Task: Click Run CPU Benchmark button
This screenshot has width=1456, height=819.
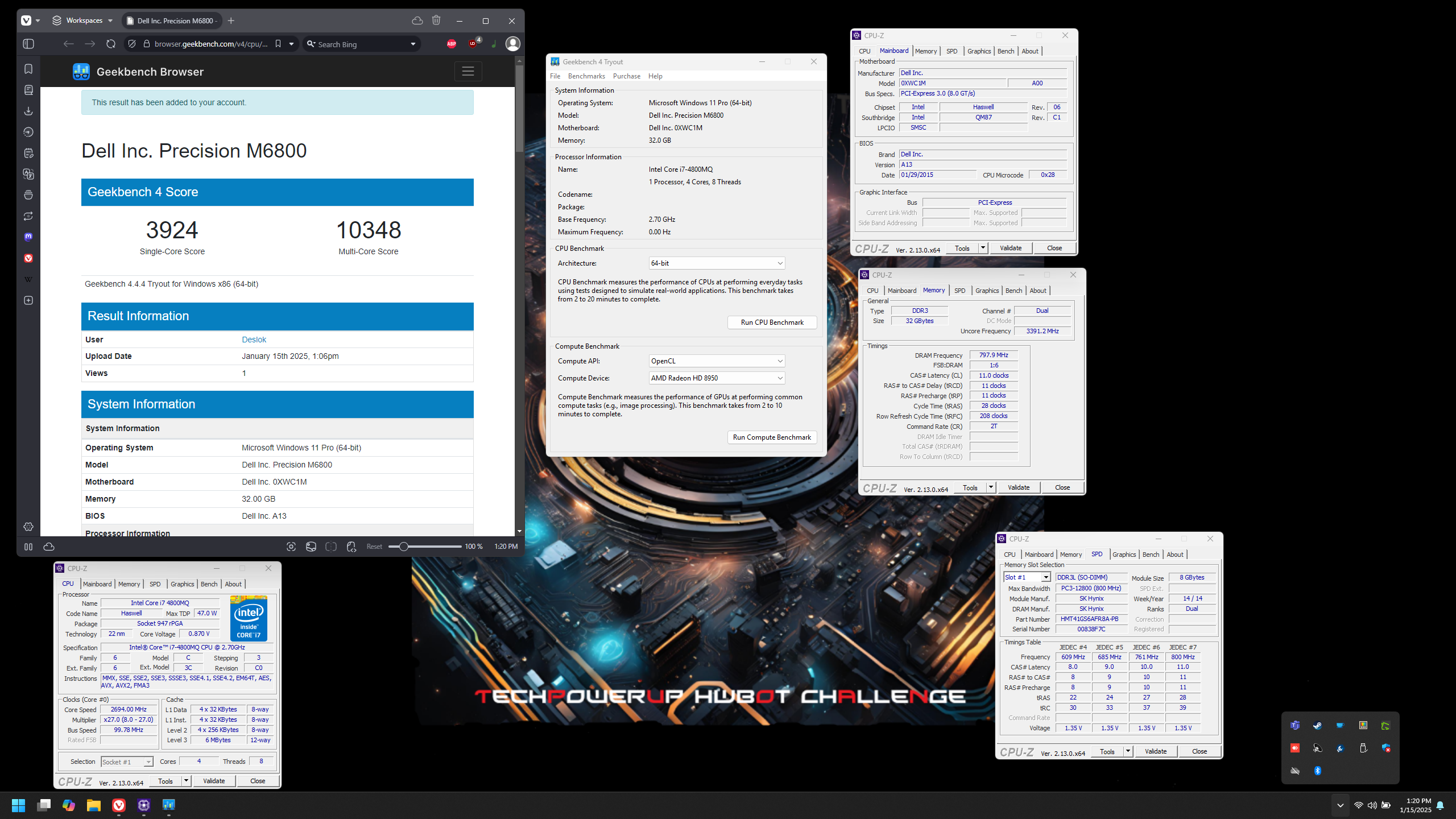Action: [x=772, y=322]
